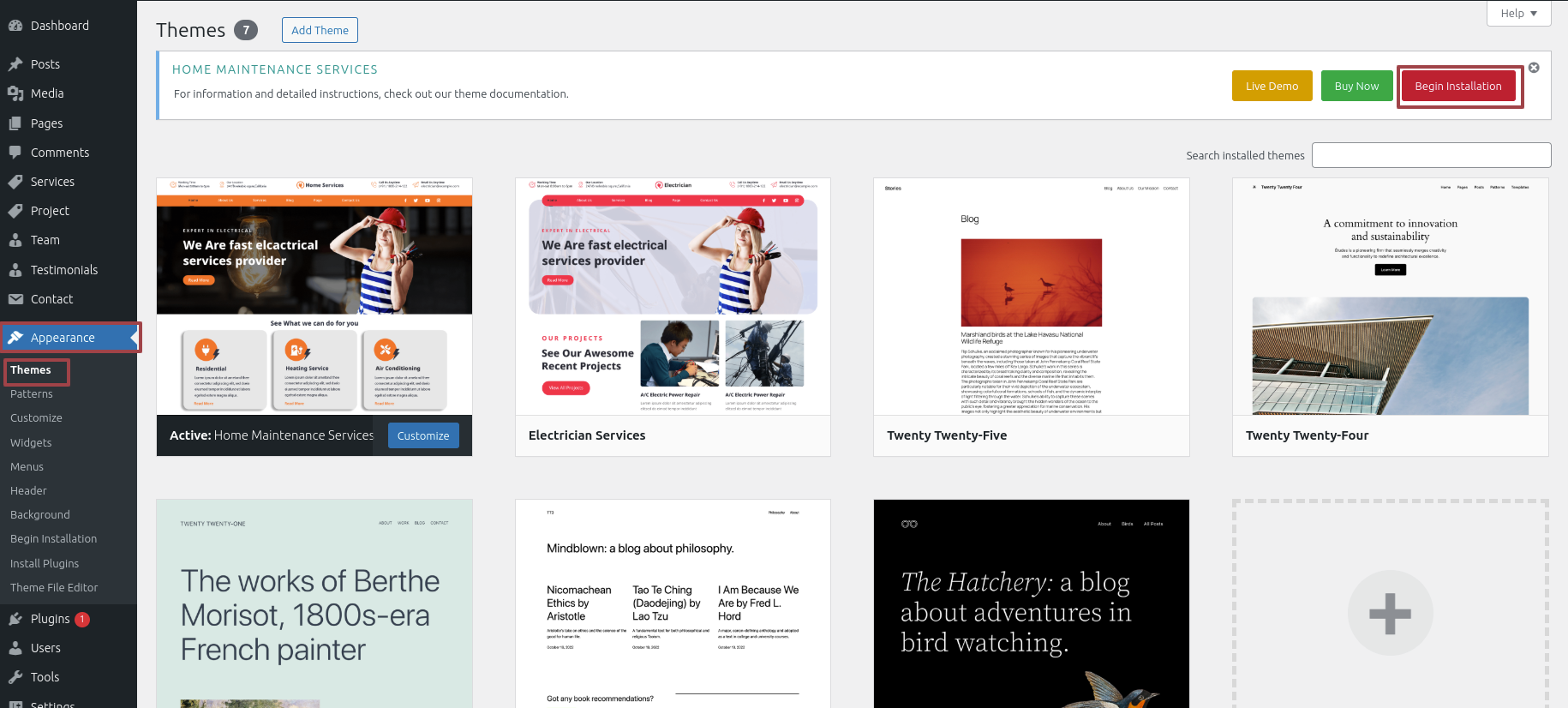This screenshot has height=708, width=1568.
Task: Click the Themes count badge showing 7
Action: pos(246,30)
